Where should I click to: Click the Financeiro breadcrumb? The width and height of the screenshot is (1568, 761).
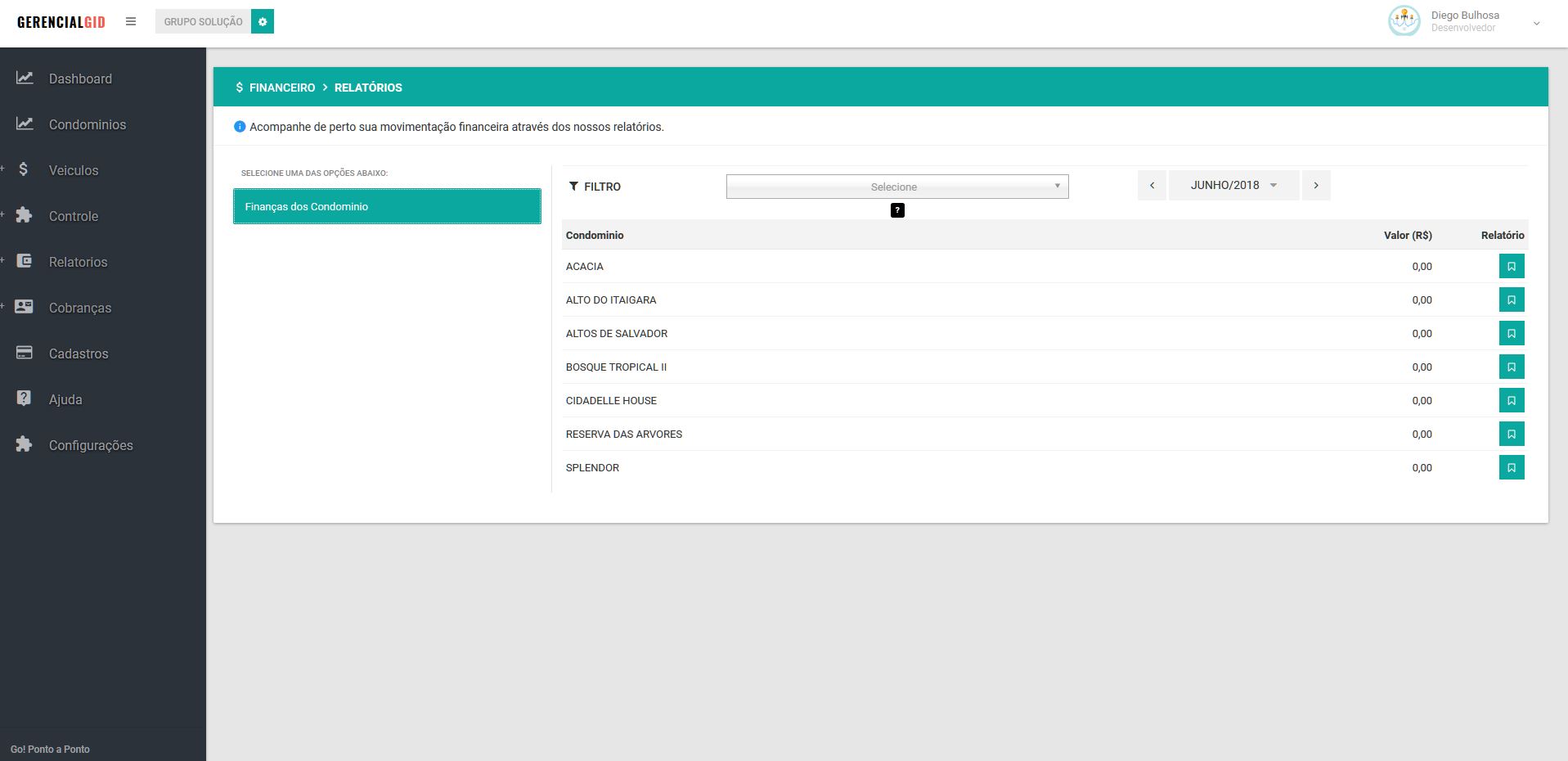point(282,88)
